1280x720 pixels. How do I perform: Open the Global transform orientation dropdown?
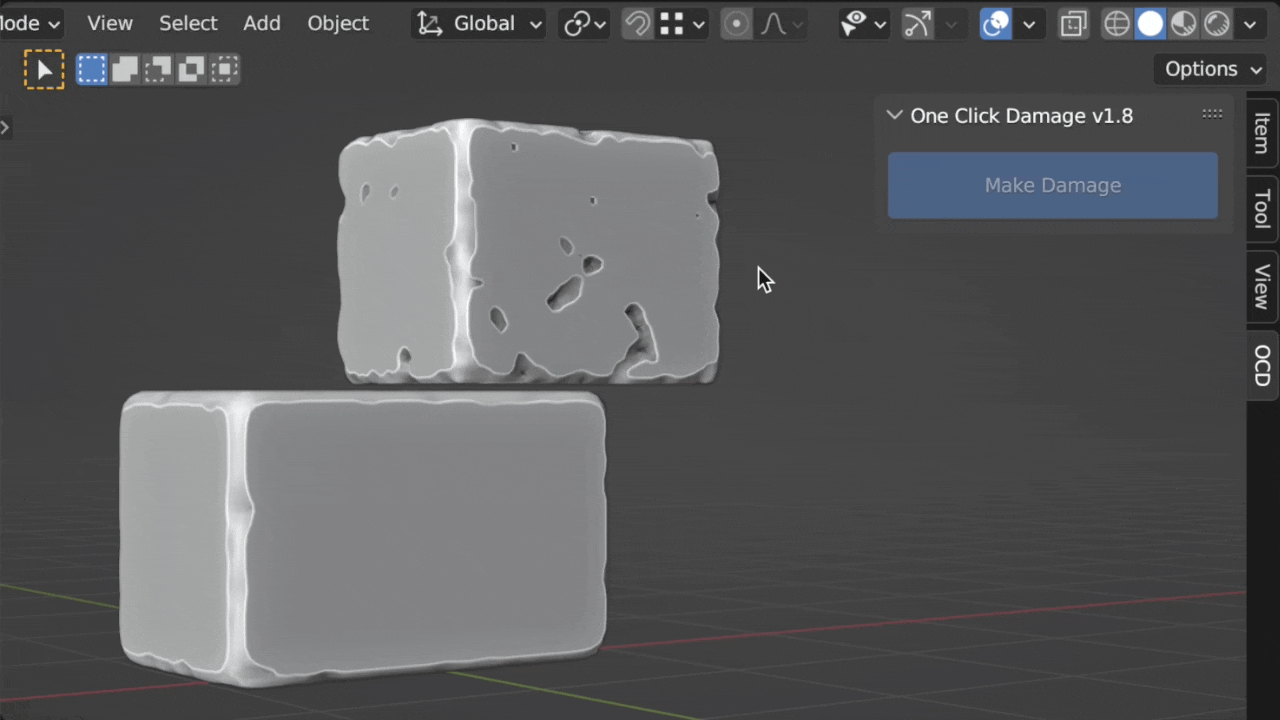click(x=479, y=23)
